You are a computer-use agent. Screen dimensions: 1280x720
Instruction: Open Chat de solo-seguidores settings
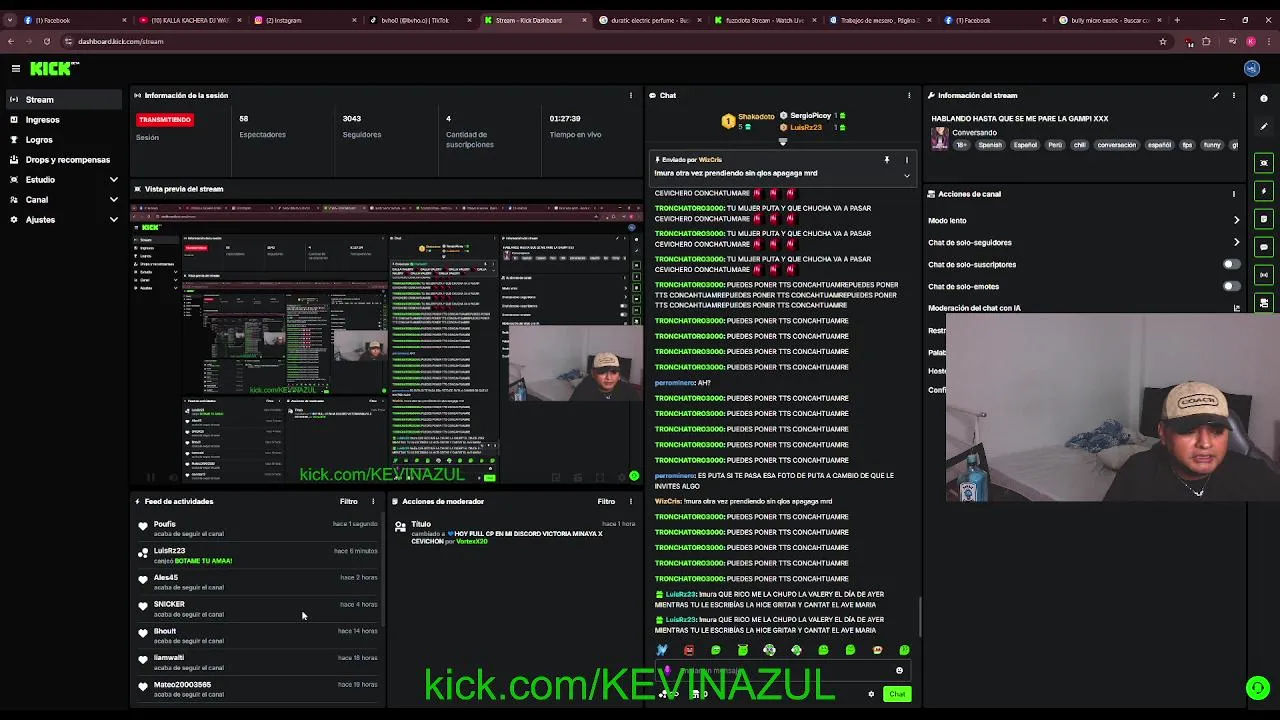1236,242
